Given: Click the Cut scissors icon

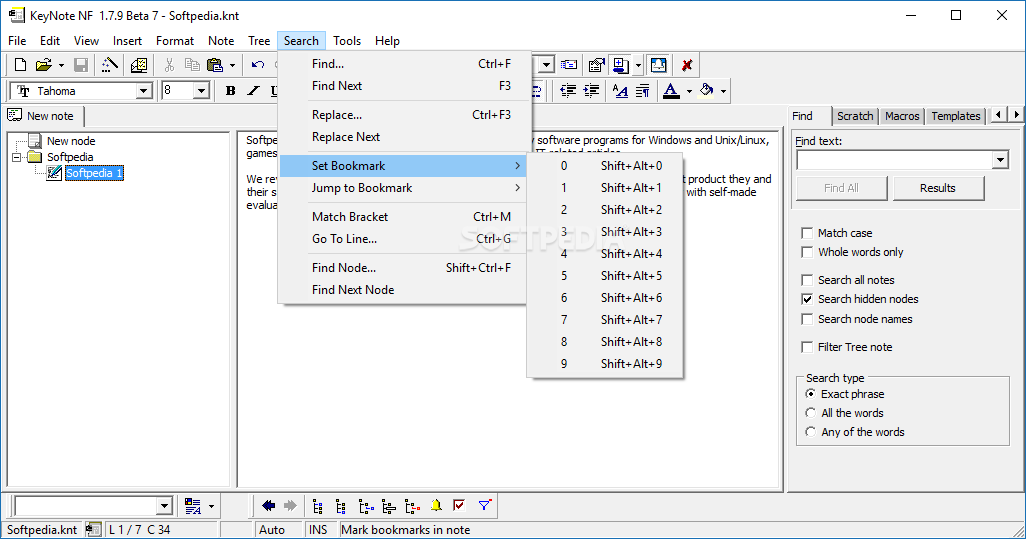Looking at the screenshot, I should [x=169, y=65].
